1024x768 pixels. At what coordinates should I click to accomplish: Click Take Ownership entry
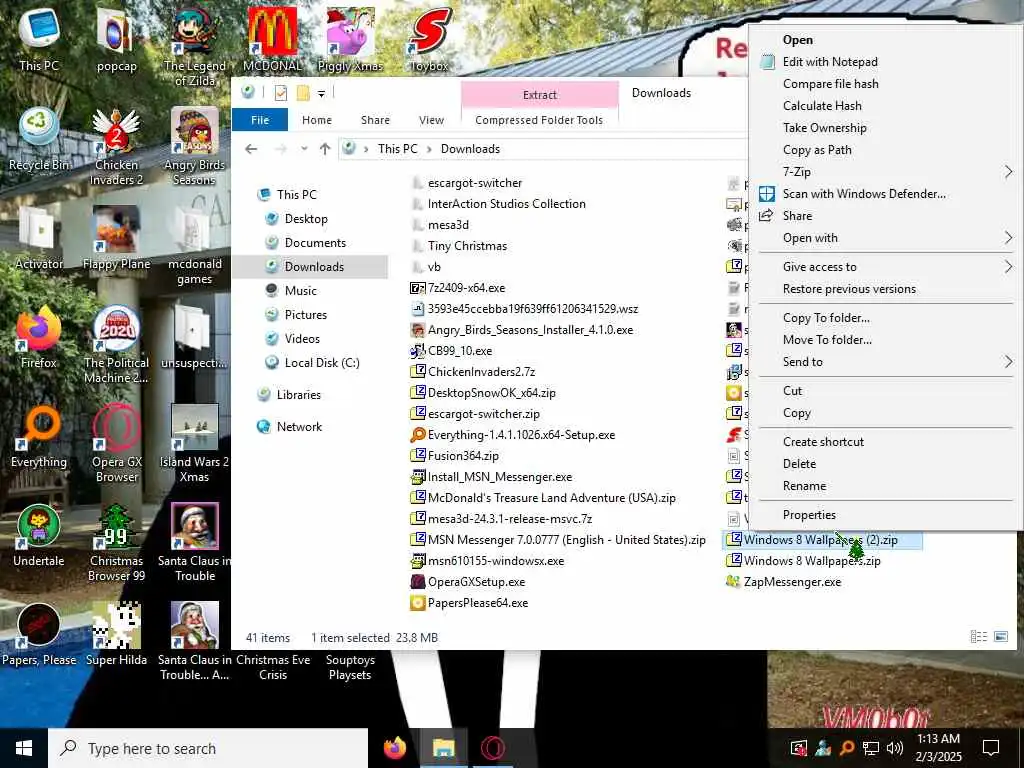click(x=885, y=128)
